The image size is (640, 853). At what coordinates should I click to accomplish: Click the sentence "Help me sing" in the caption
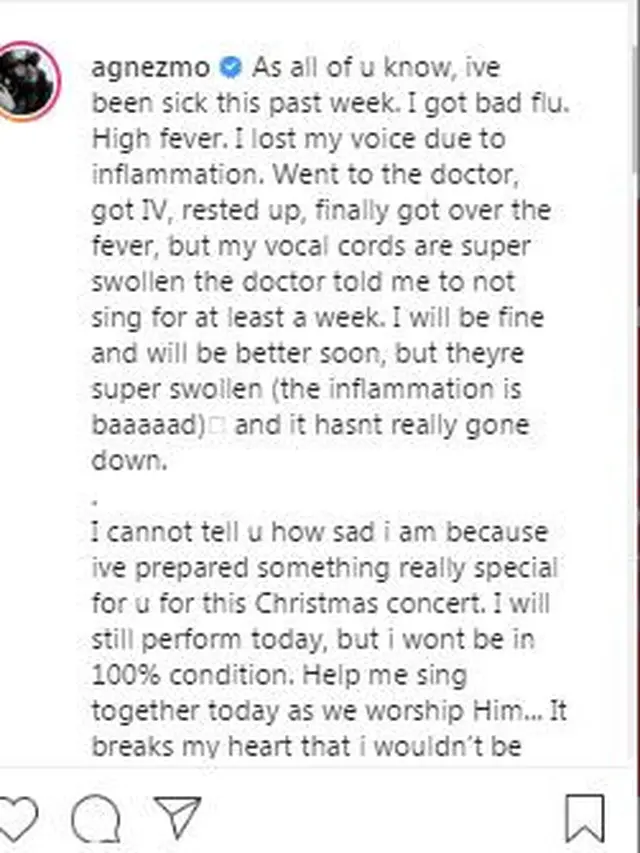pos(385,676)
